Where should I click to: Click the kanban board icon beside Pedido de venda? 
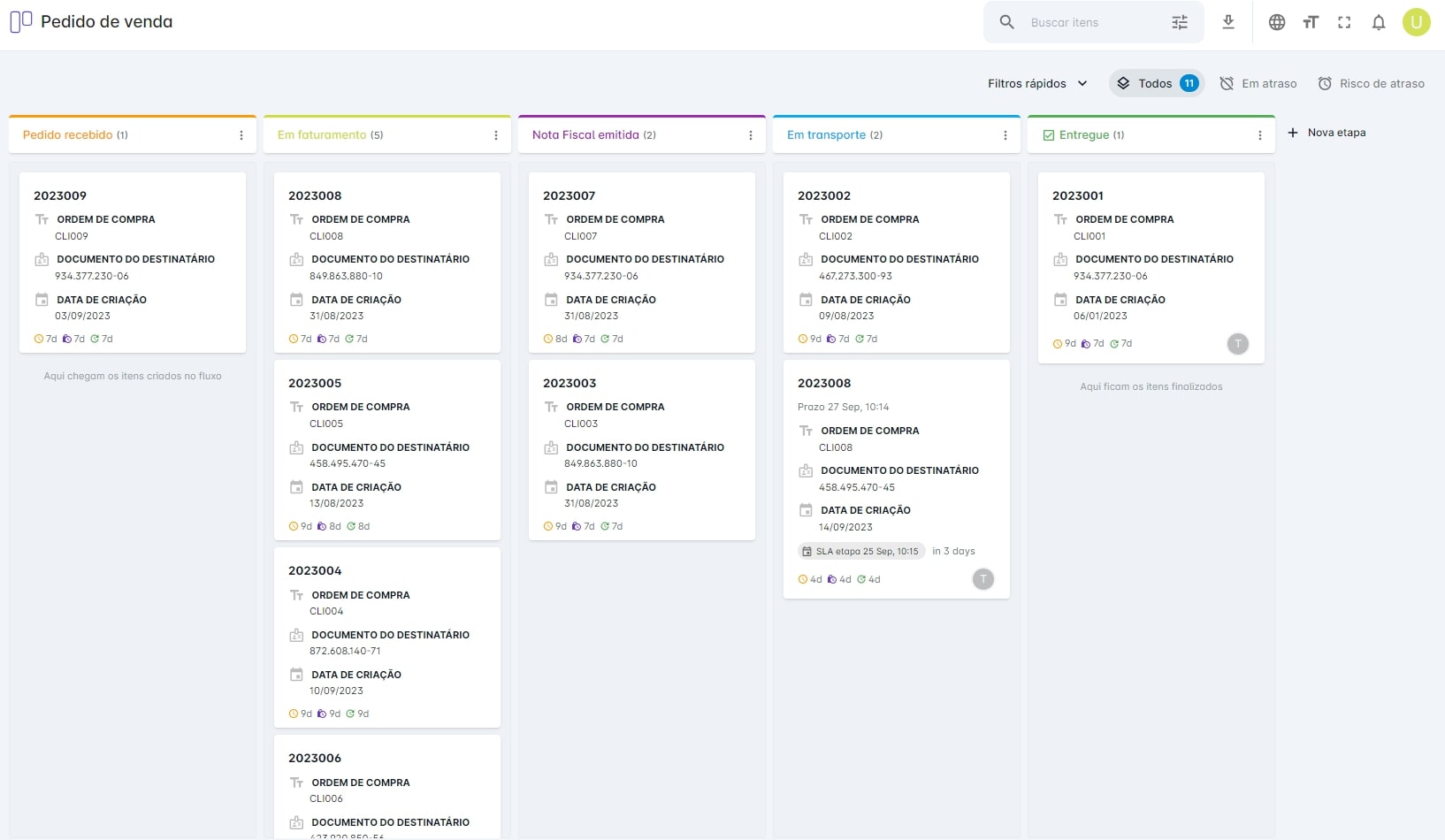pyautogui.click(x=21, y=21)
